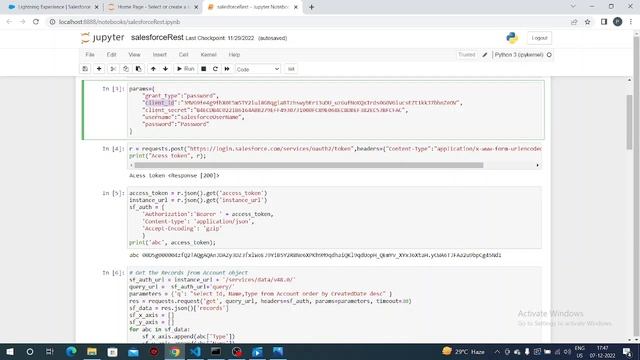Open the command palette keyboard icon

point(291,69)
